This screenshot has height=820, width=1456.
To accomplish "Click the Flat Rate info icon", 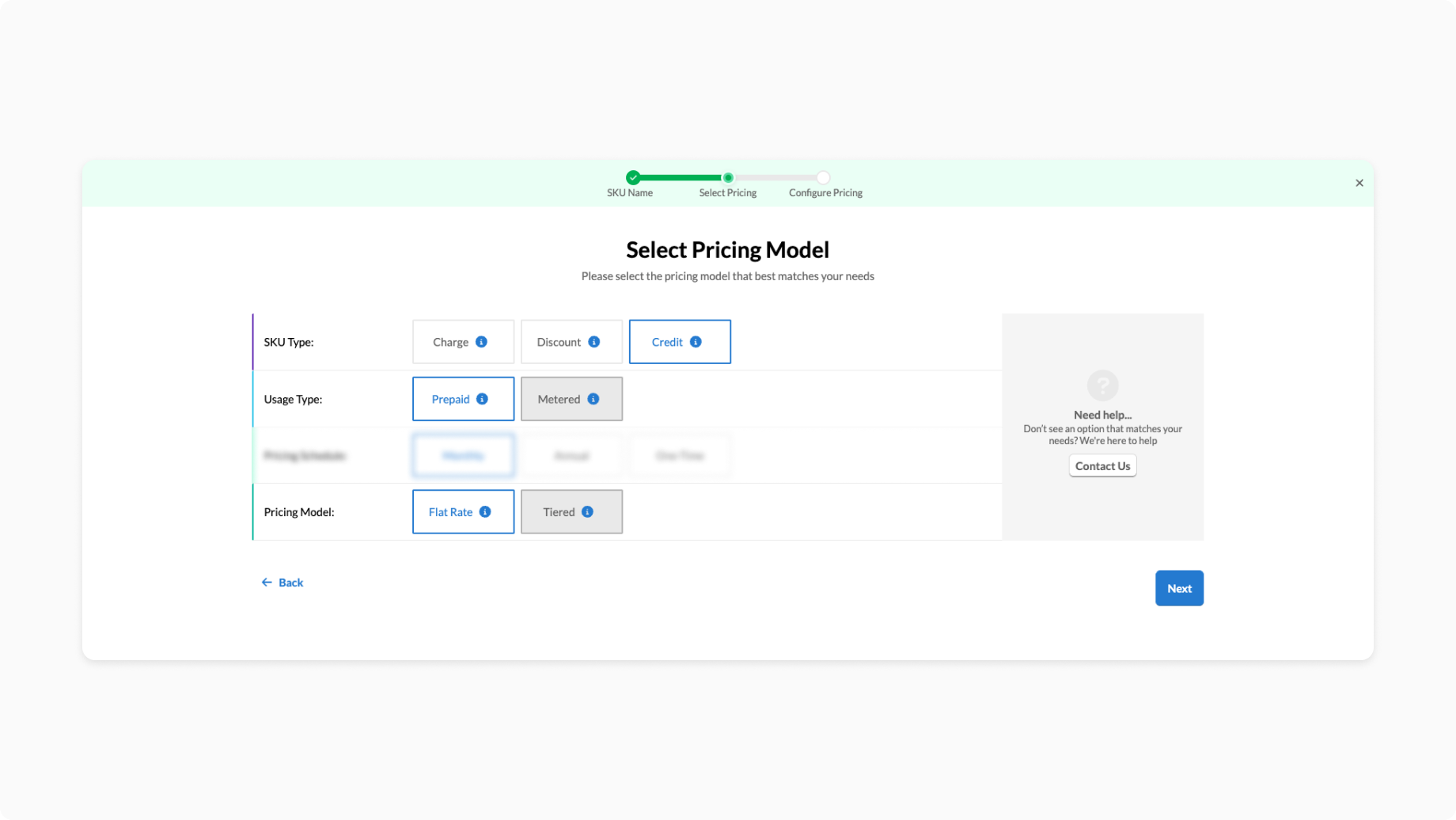I will coord(485,512).
